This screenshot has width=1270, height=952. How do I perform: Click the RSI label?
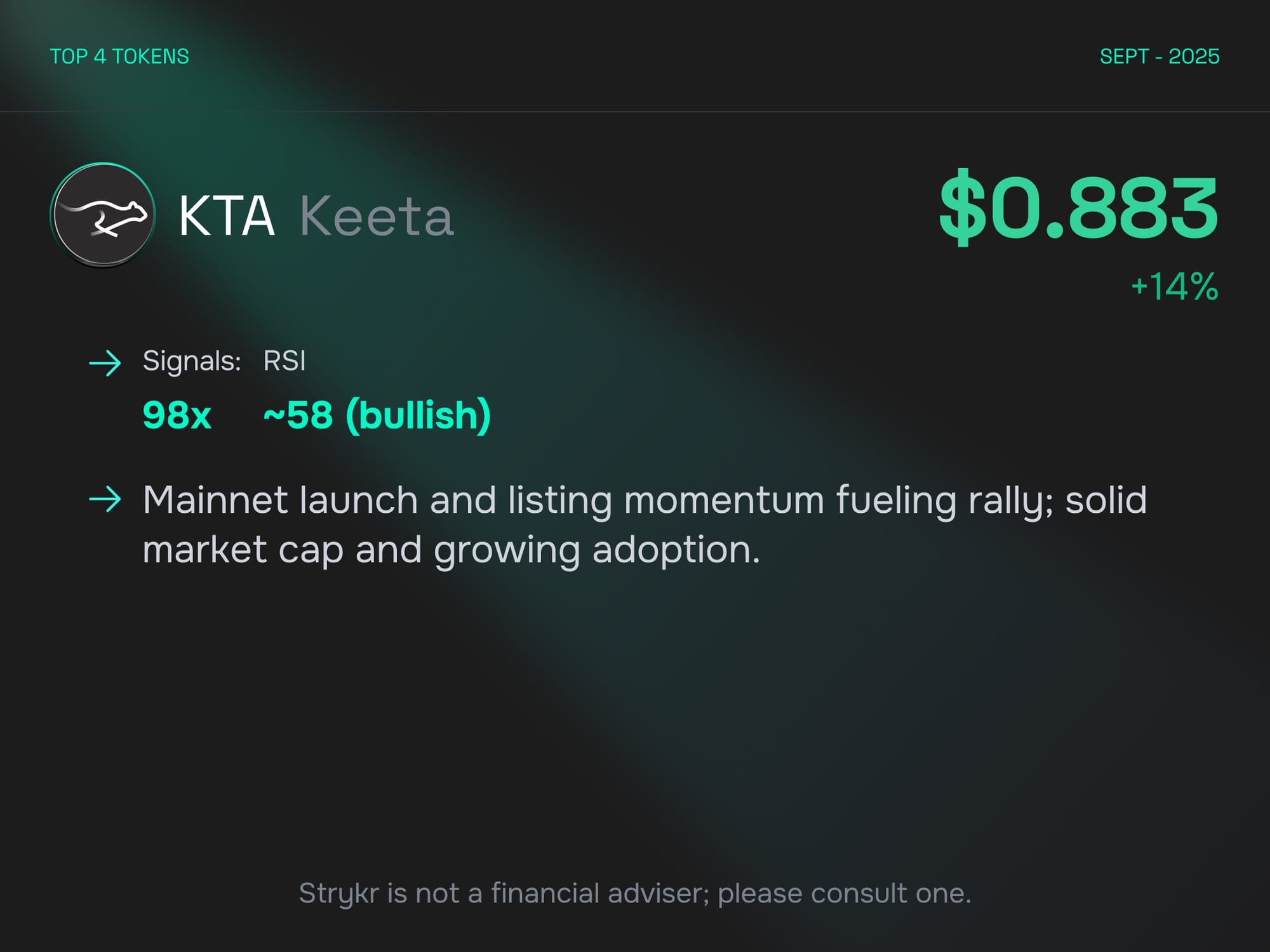[284, 361]
